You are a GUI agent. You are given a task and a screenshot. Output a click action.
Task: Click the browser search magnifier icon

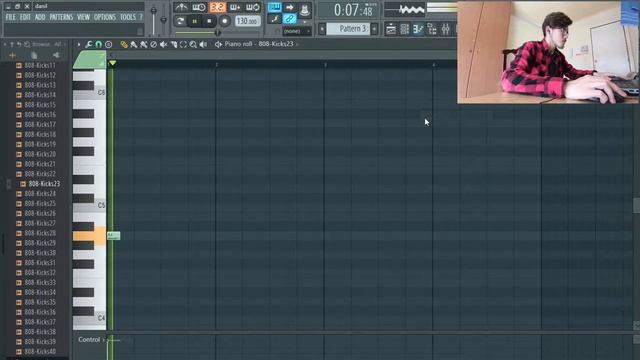tap(27, 44)
